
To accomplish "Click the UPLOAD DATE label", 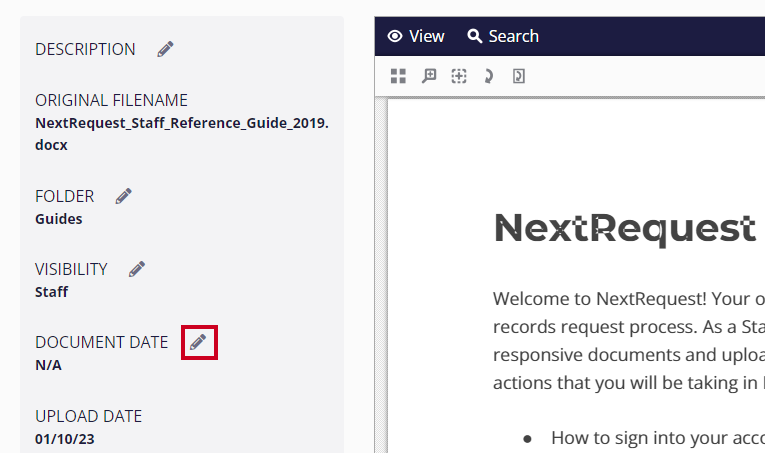I will [x=88, y=416].
